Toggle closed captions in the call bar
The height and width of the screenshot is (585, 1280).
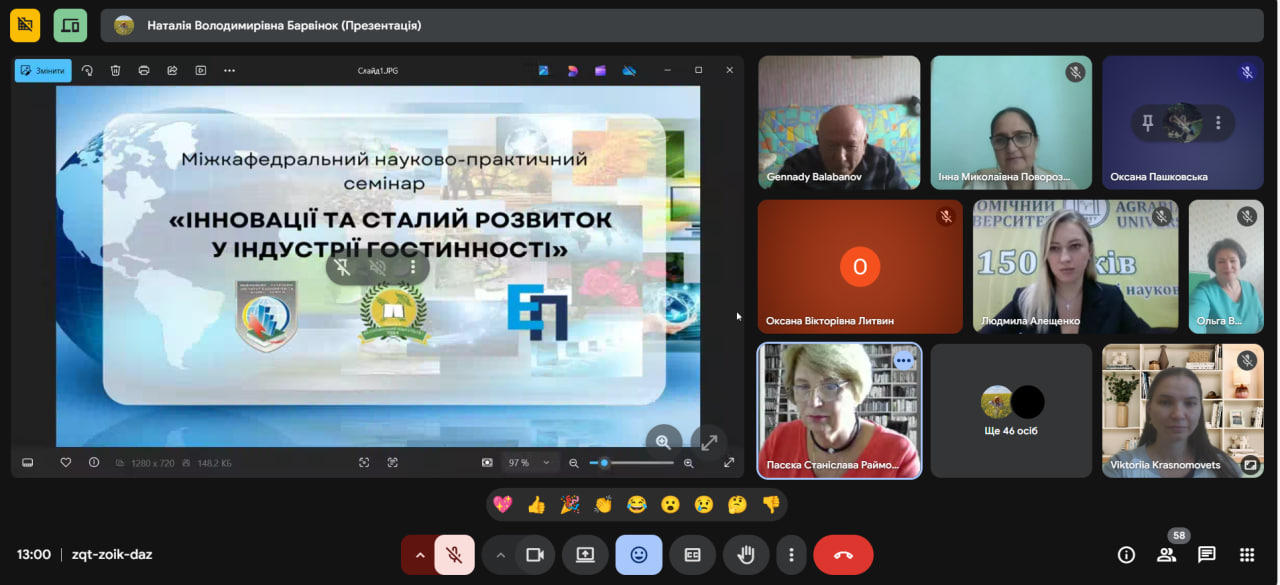pyautogui.click(x=692, y=555)
